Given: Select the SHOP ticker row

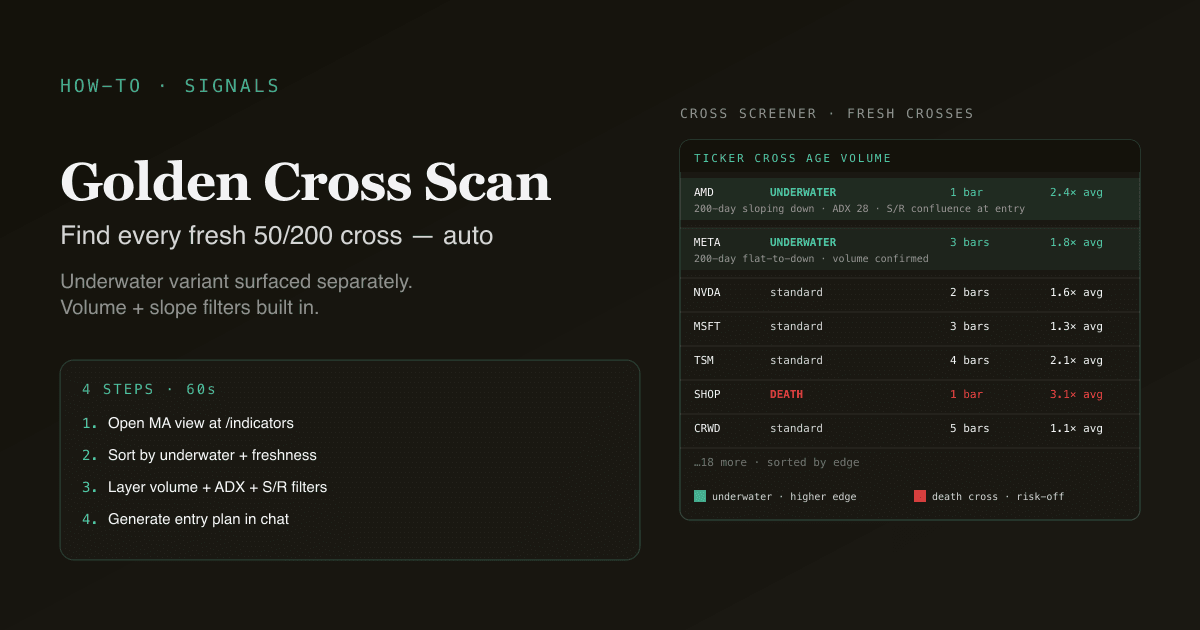Looking at the screenshot, I should click(910, 395).
